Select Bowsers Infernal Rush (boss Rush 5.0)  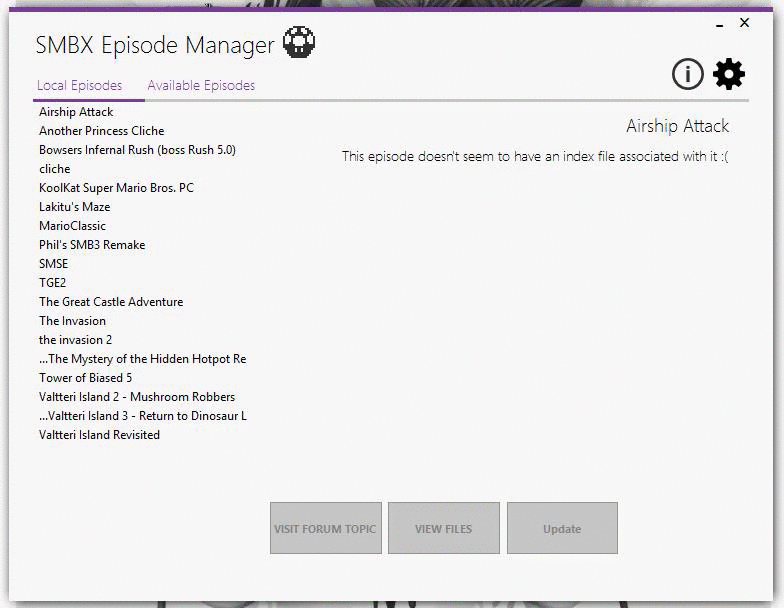coord(137,150)
